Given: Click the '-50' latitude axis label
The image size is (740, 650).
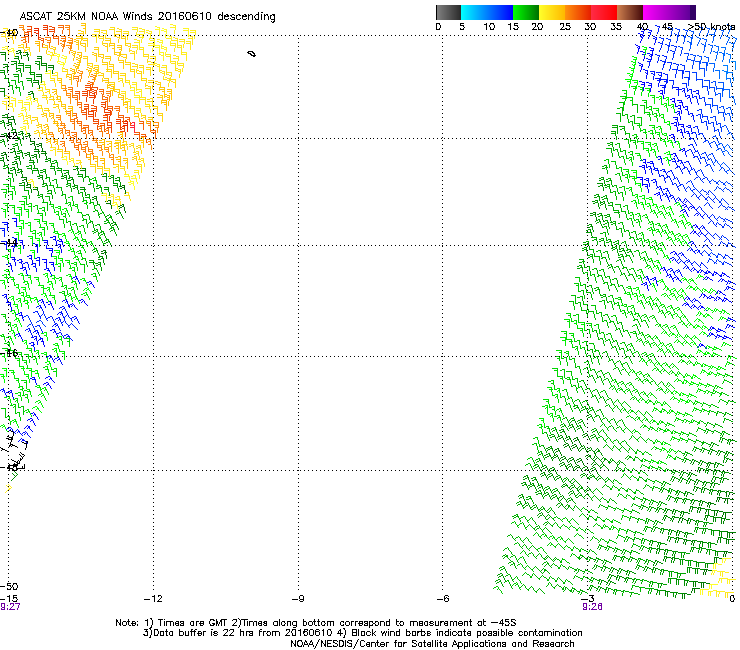Looking at the screenshot, I should coord(9,587).
